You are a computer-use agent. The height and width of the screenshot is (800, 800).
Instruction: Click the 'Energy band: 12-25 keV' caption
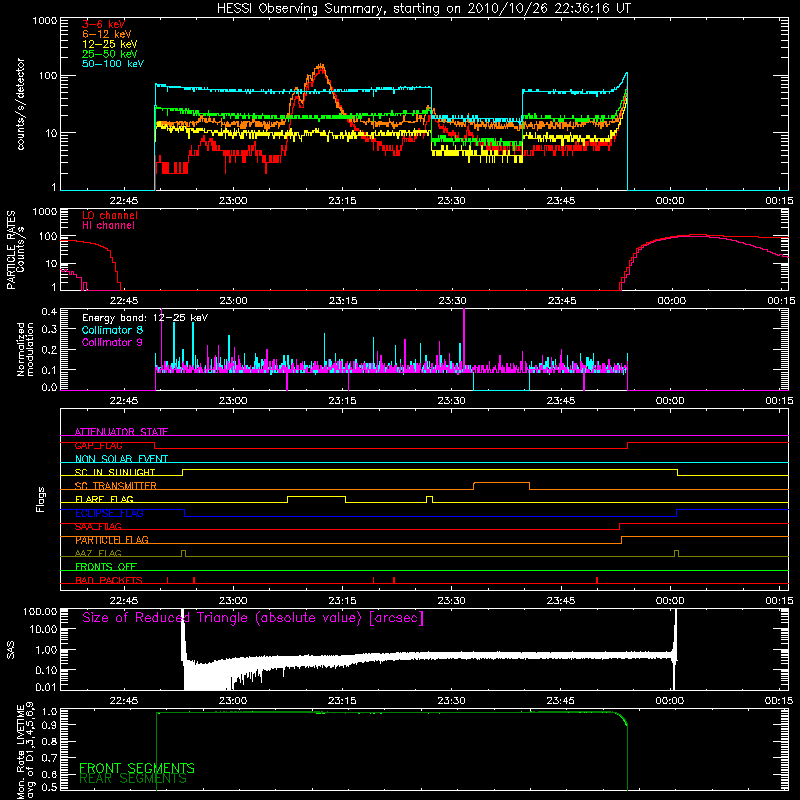coord(145,318)
